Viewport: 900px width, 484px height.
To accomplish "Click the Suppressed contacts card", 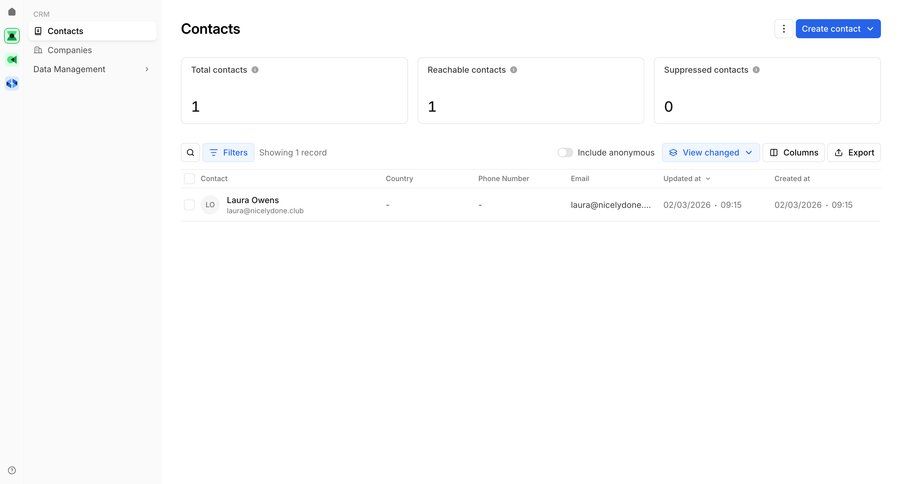I will click(x=767, y=91).
